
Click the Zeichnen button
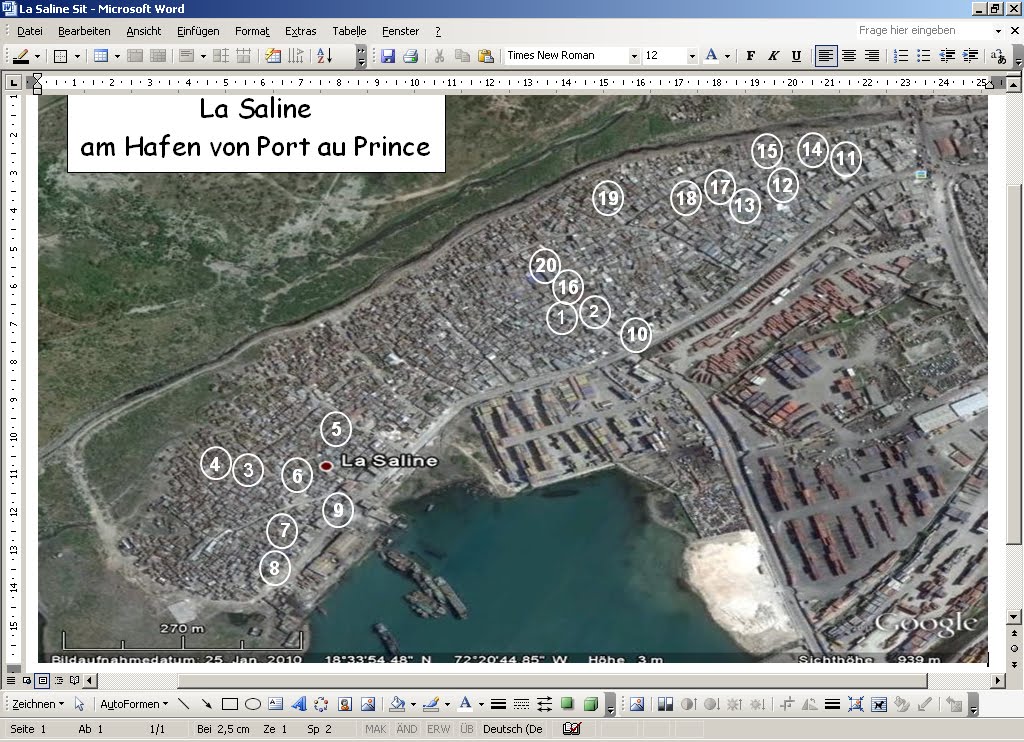tap(38, 704)
